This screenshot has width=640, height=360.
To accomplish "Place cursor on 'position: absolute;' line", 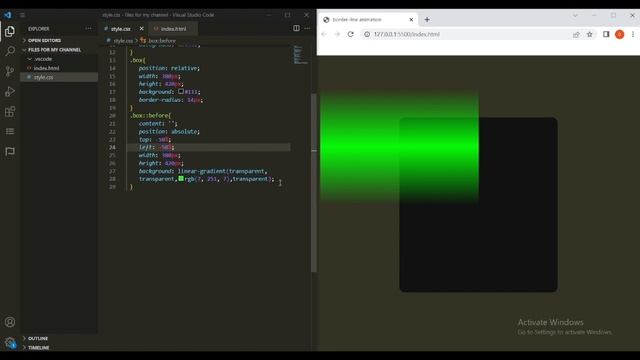I will pos(169,131).
